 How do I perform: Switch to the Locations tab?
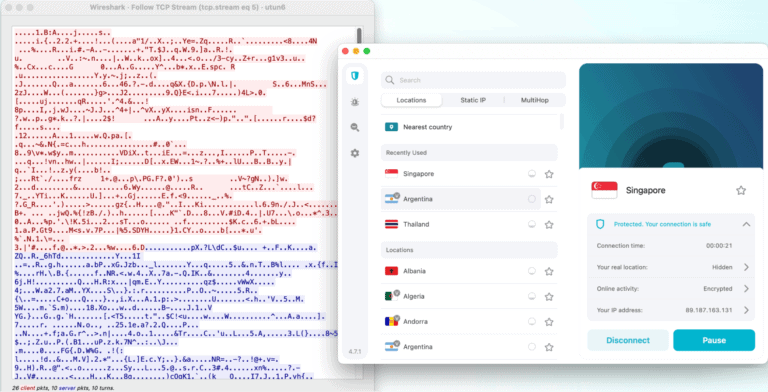[x=411, y=100]
